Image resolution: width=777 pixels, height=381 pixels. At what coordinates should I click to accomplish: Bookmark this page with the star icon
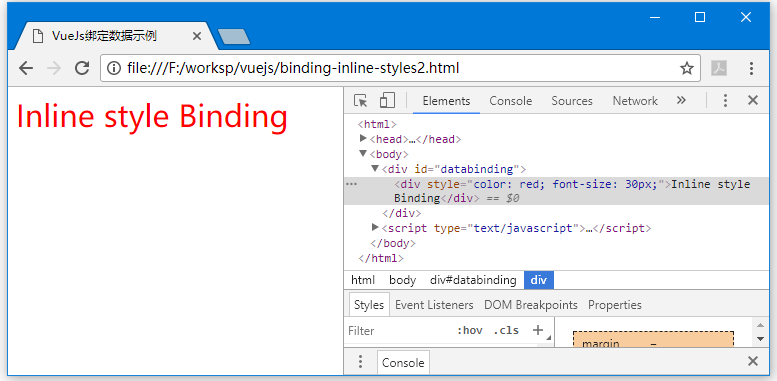686,68
